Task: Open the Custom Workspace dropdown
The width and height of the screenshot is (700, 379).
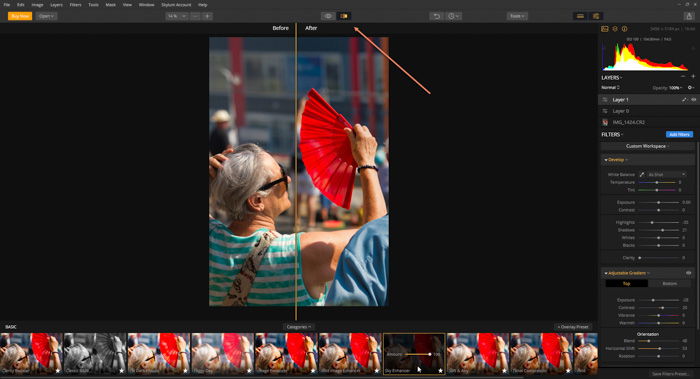Action: coord(647,146)
